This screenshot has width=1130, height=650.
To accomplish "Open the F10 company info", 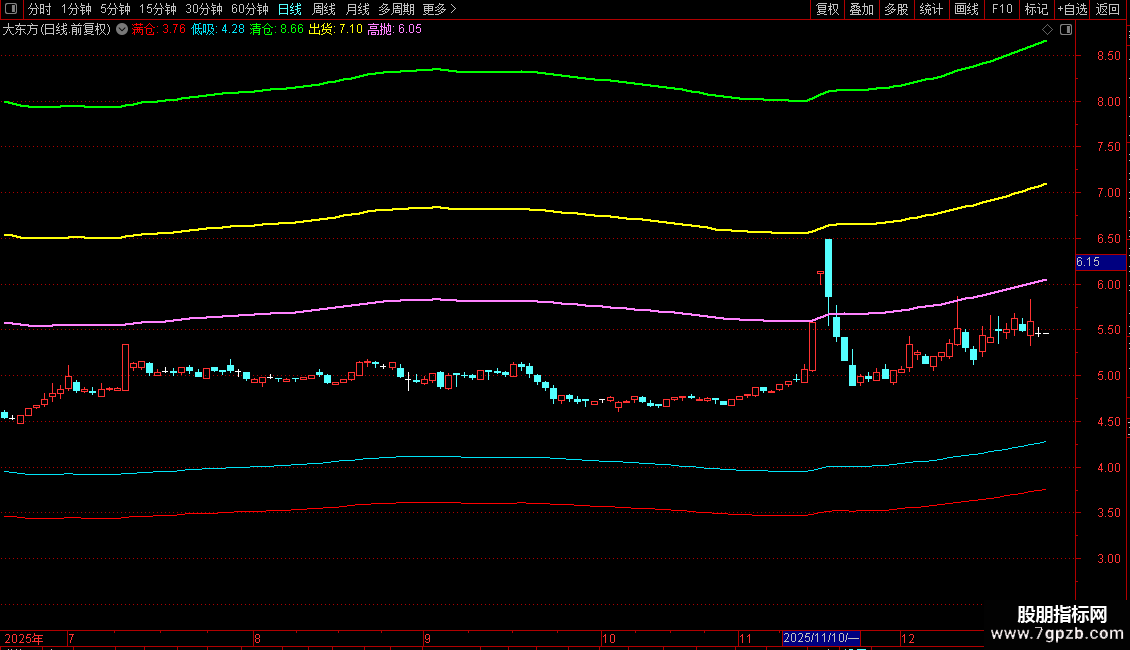I will coord(1002,9).
